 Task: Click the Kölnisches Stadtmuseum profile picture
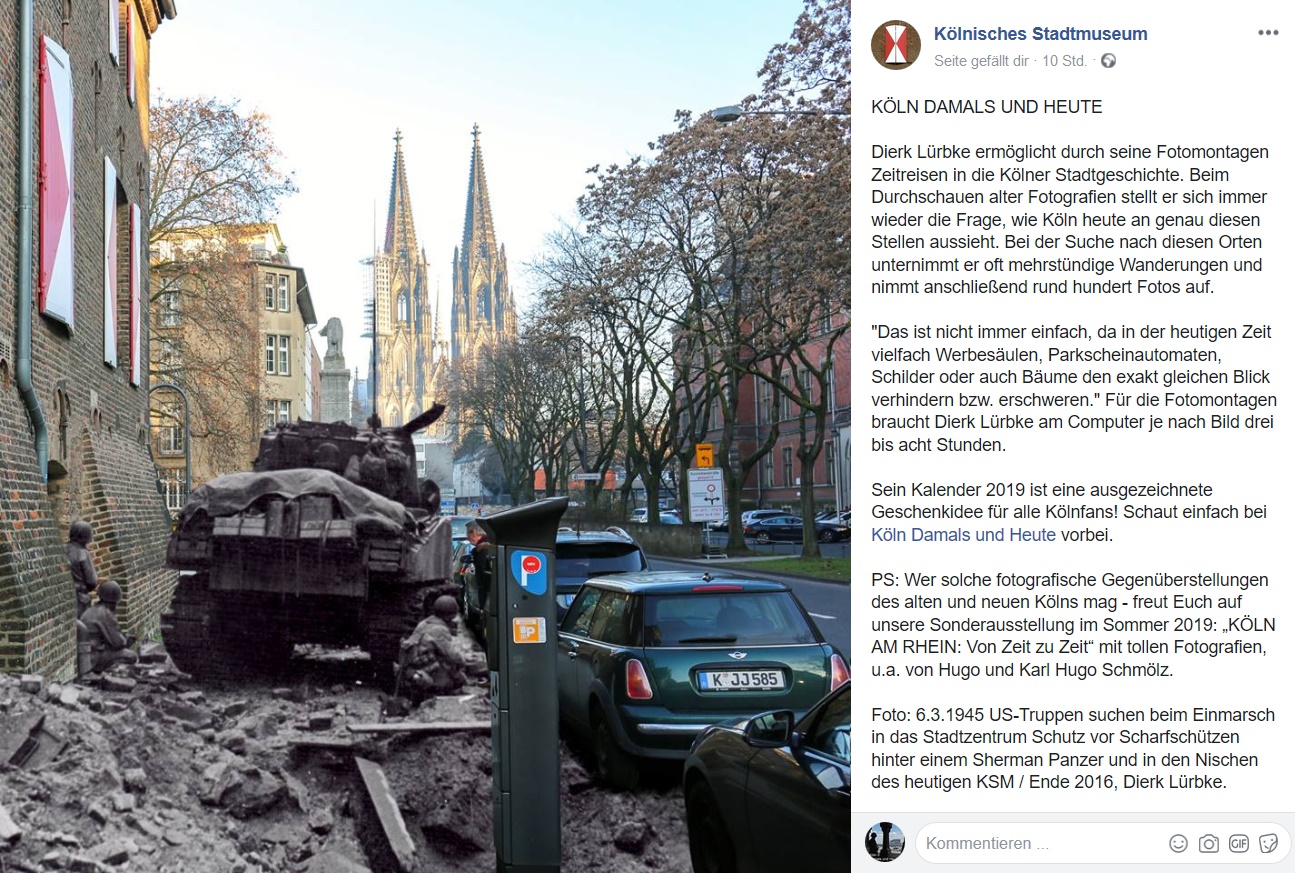pos(896,45)
